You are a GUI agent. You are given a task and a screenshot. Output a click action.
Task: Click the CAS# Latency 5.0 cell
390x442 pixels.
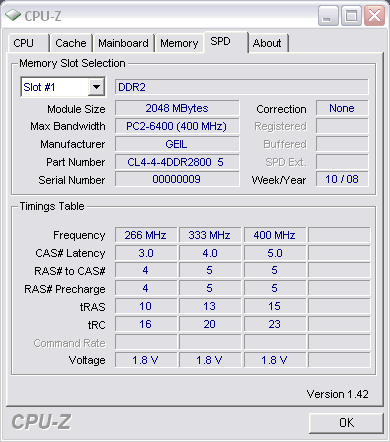click(x=275, y=253)
